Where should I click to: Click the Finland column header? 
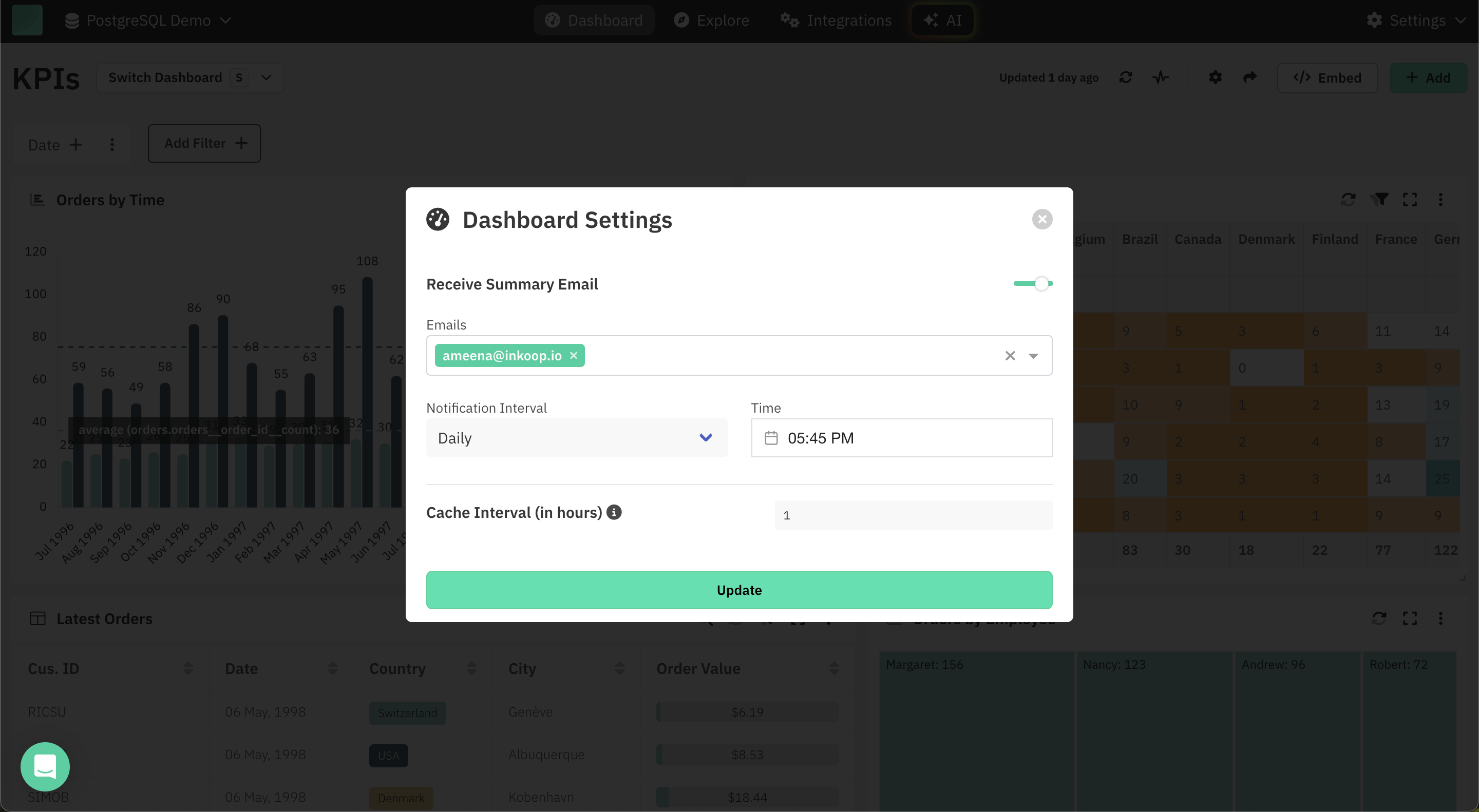(1335, 239)
